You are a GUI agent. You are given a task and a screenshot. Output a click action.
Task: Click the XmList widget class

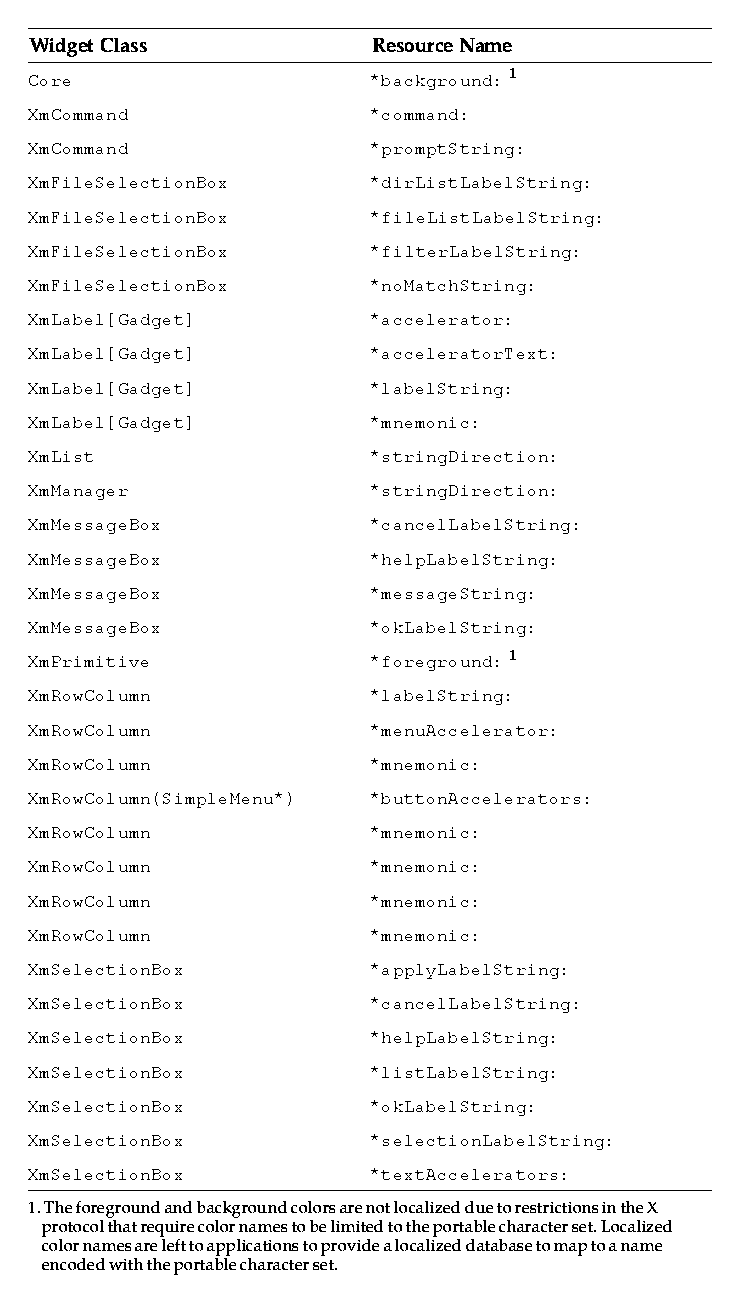60,457
